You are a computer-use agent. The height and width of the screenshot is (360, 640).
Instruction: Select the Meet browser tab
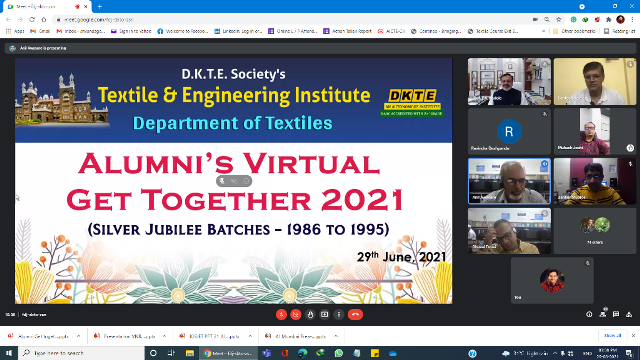pos(47,7)
